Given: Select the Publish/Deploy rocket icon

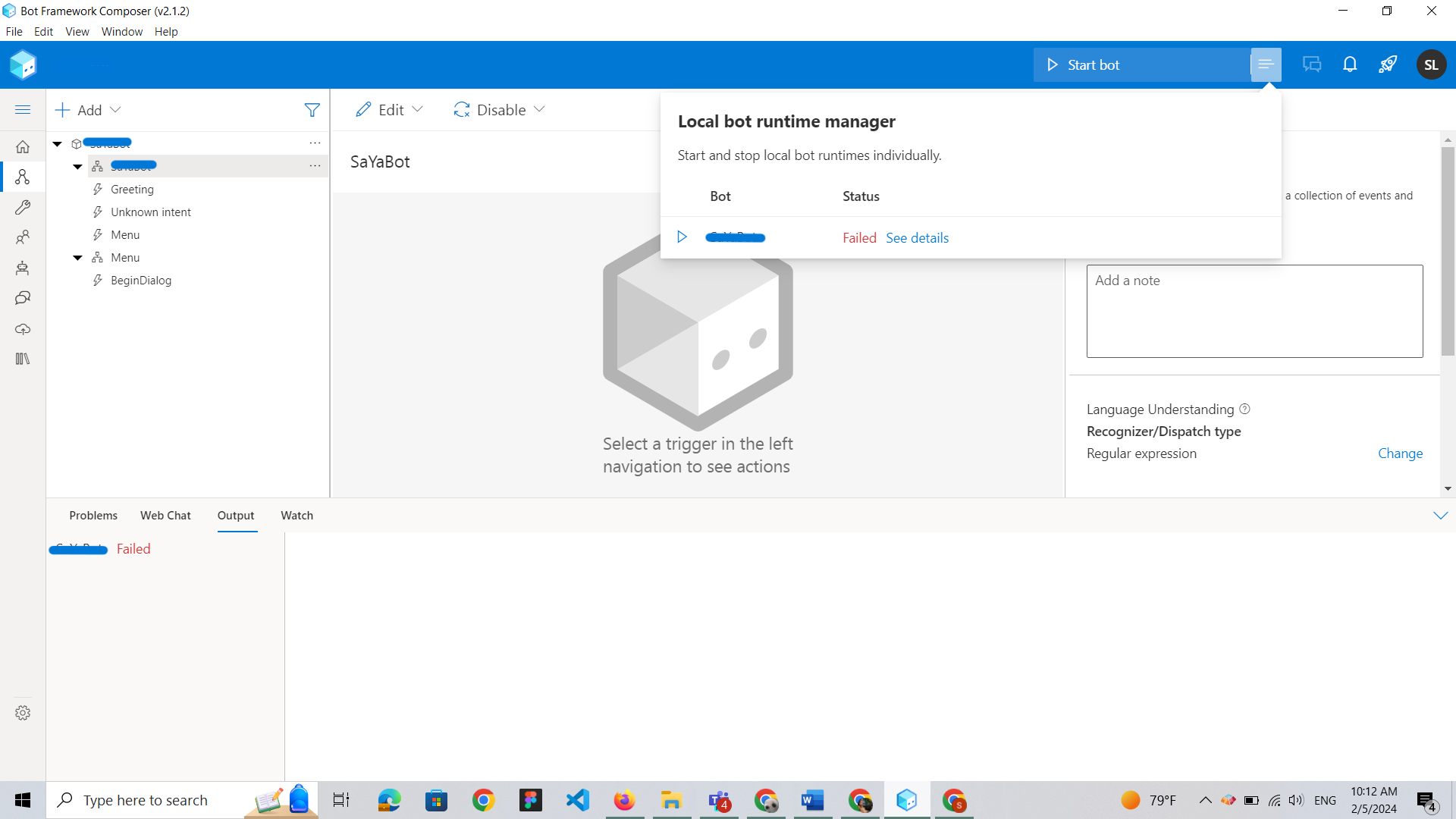Looking at the screenshot, I should click(x=1389, y=64).
